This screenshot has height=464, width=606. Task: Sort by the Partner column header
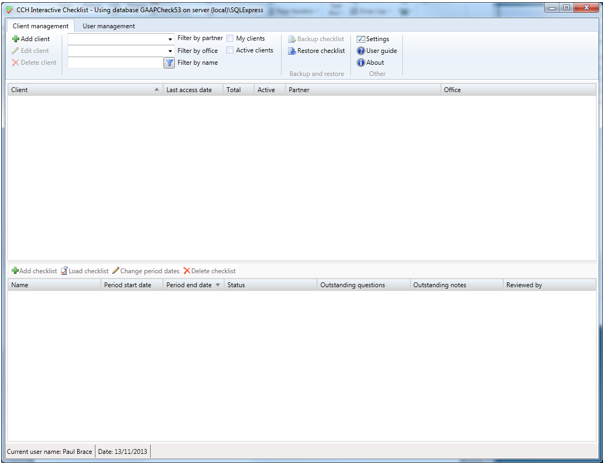[x=363, y=90]
